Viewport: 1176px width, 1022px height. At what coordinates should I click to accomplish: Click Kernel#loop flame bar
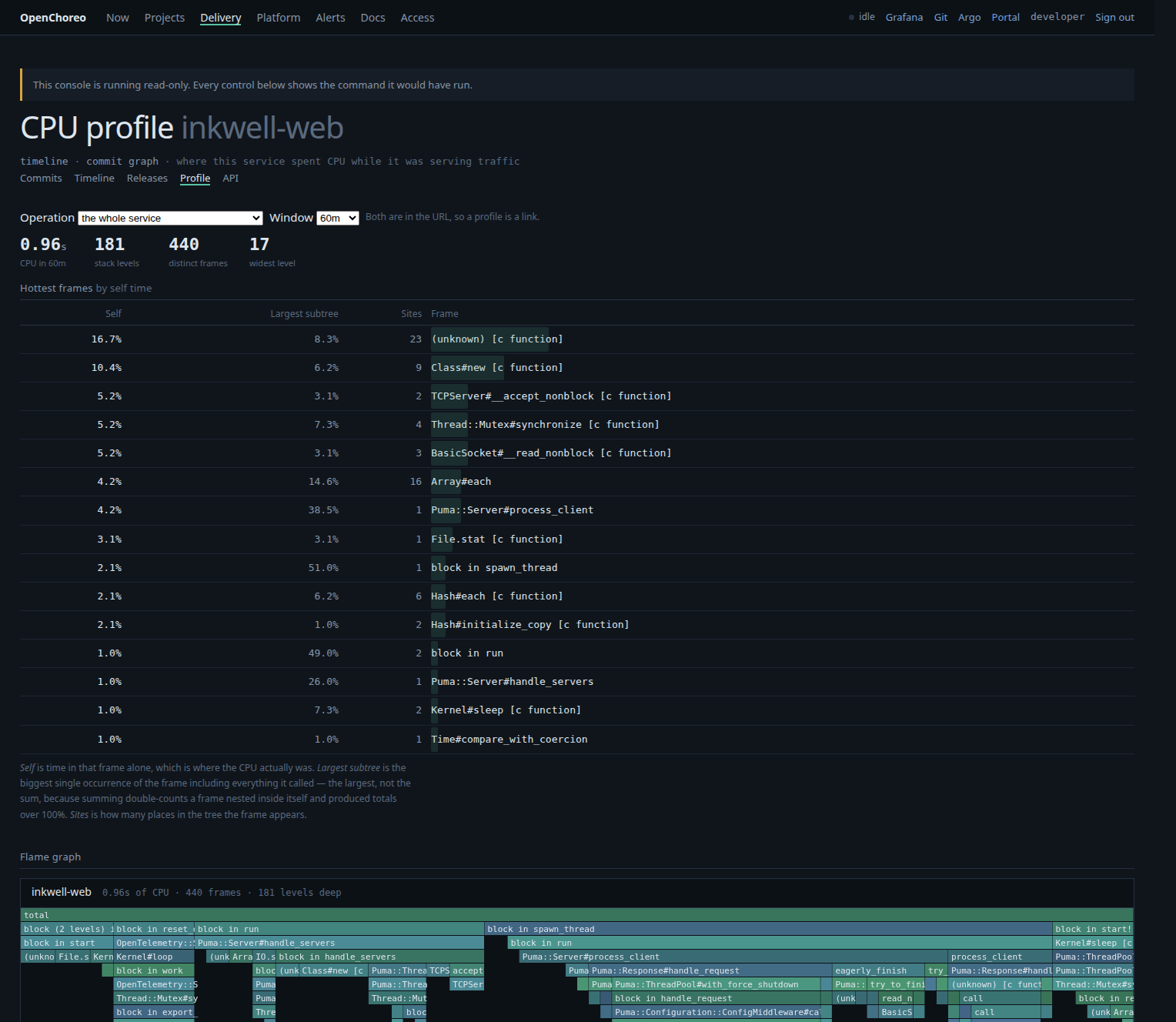point(154,957)
